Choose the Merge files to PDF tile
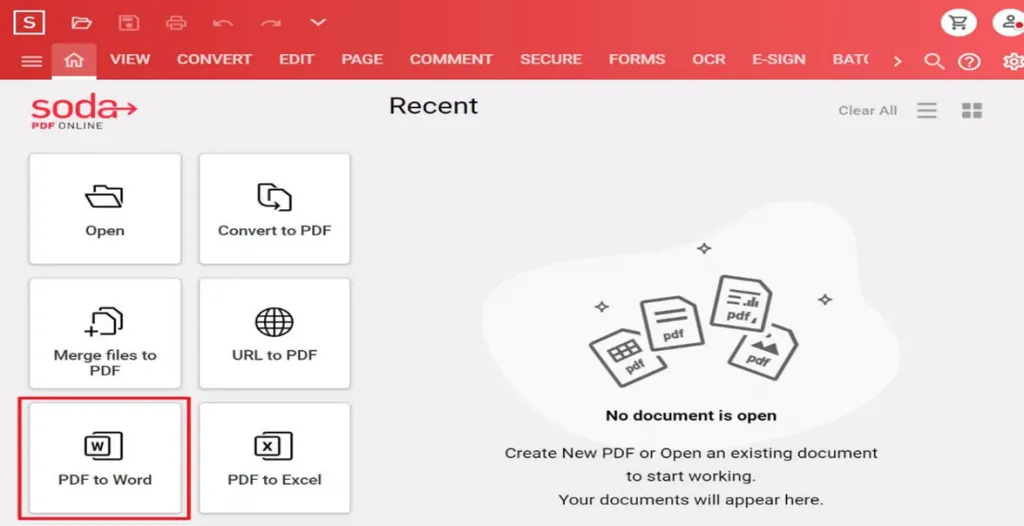The image size is (1024, 526). [x=104, y=333]
